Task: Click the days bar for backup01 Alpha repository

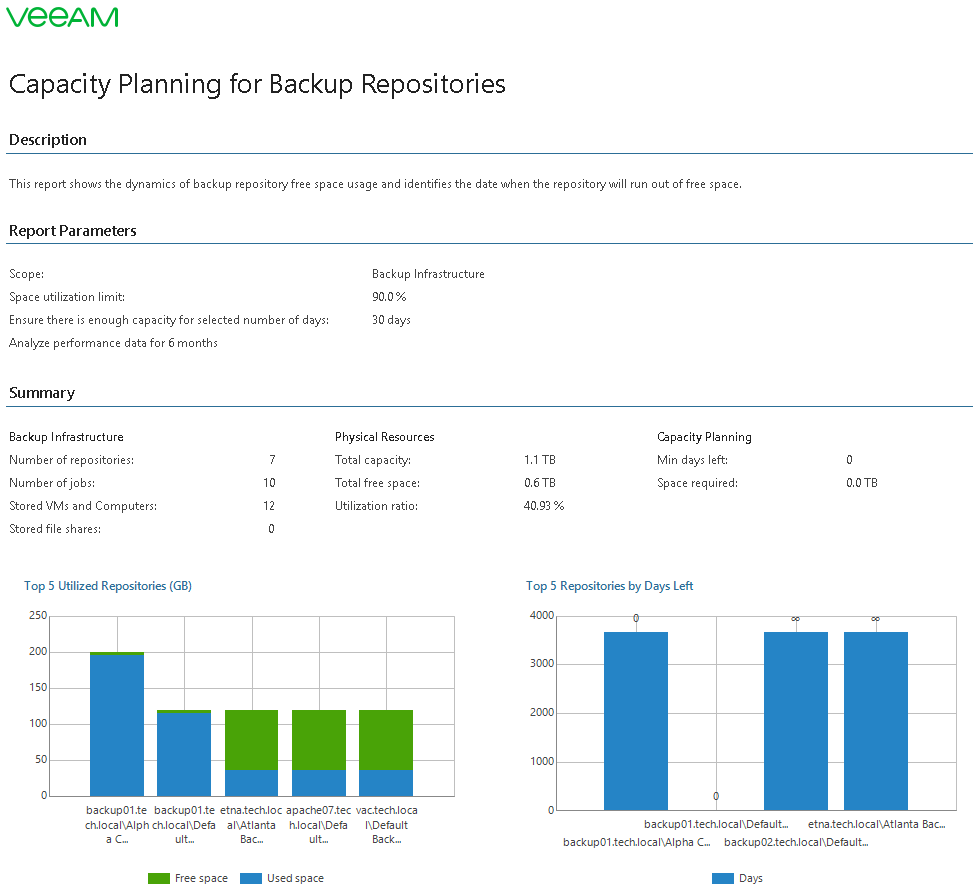Action: coord(636,720)
